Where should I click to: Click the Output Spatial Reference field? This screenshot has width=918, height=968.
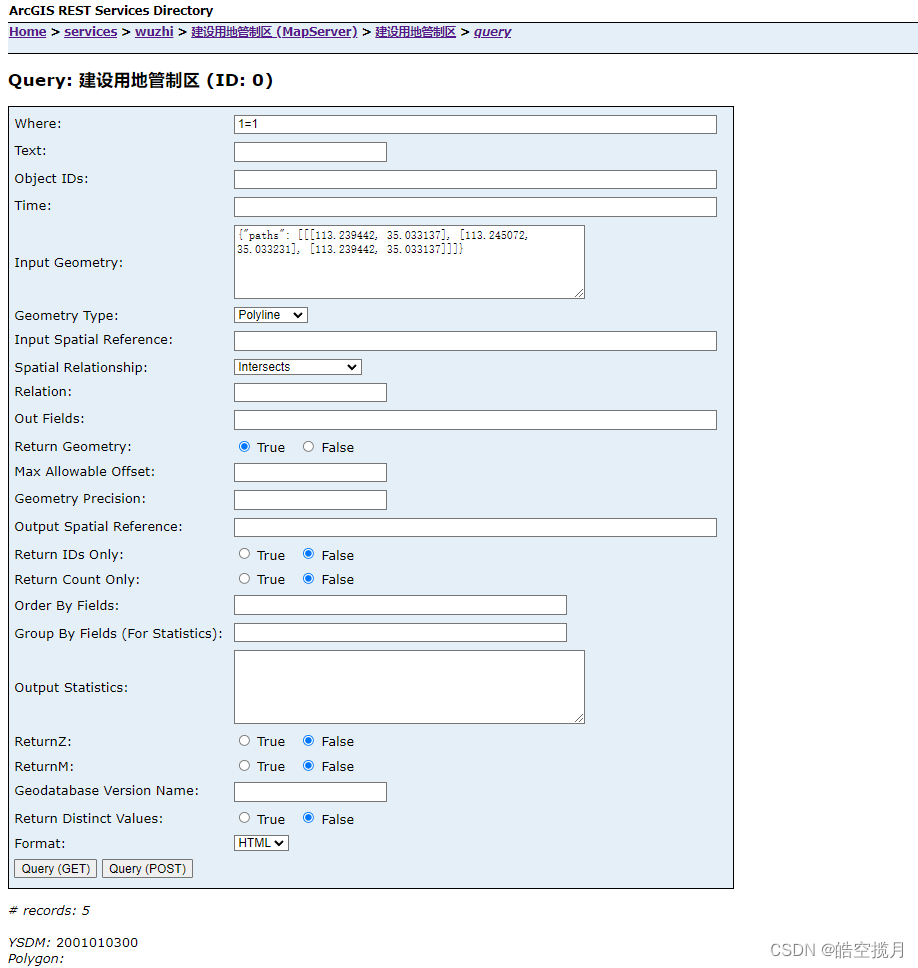pos(475,527)
